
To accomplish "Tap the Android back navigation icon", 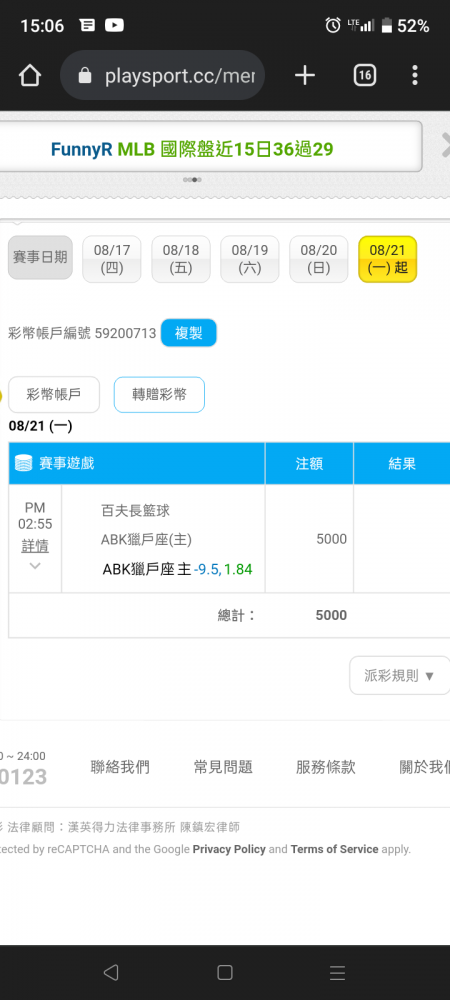I will (x=111, y=972).
